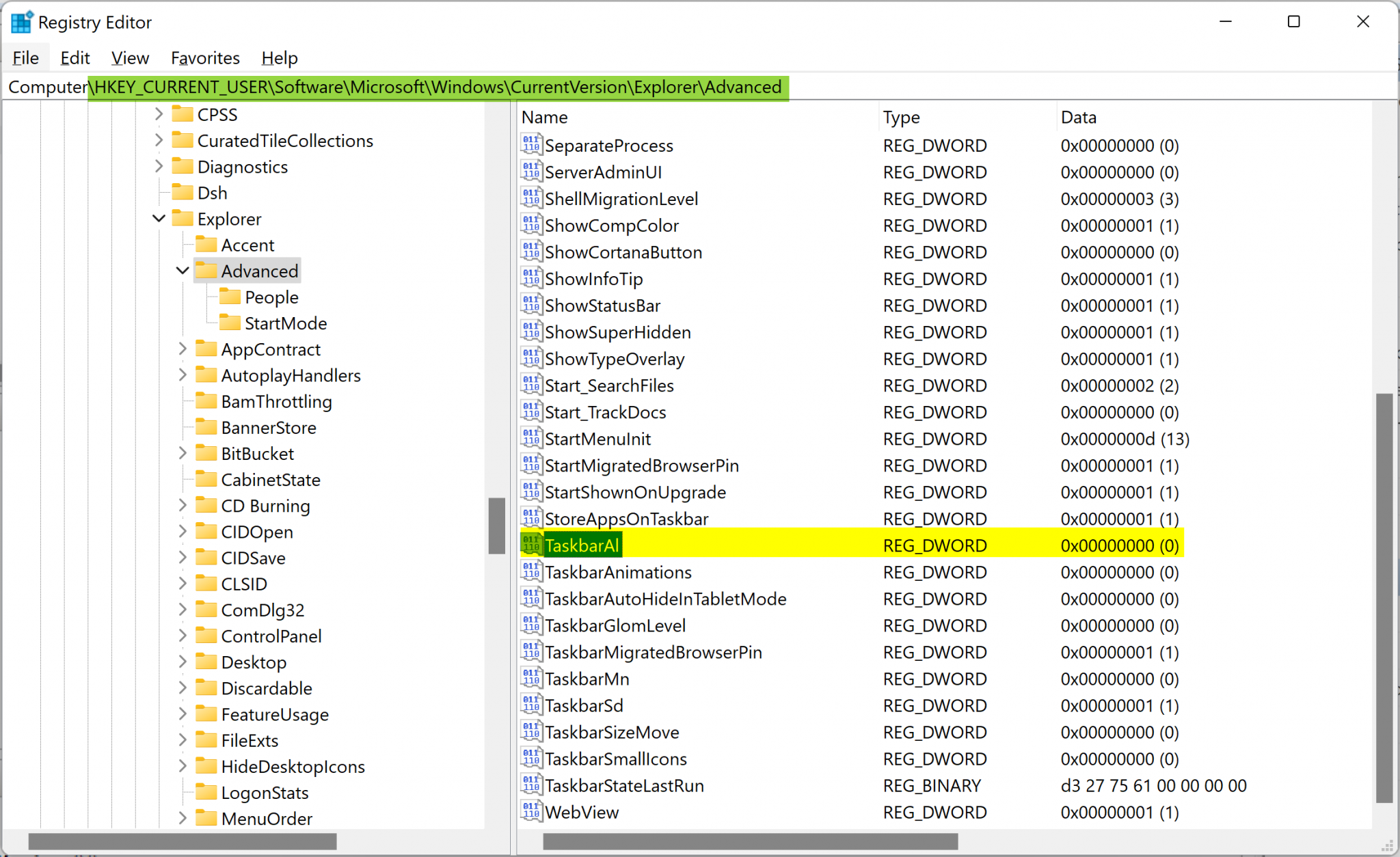
Task: Expand the Diagnostics key
Action: [159, 166]
